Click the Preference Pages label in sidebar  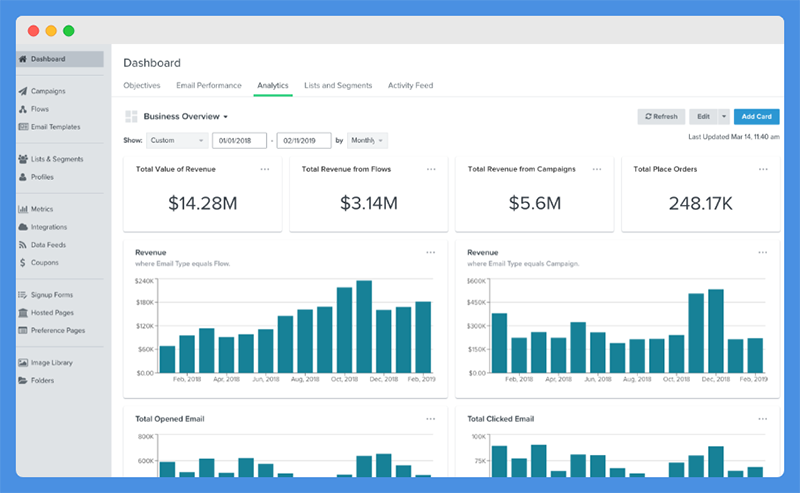58,331
